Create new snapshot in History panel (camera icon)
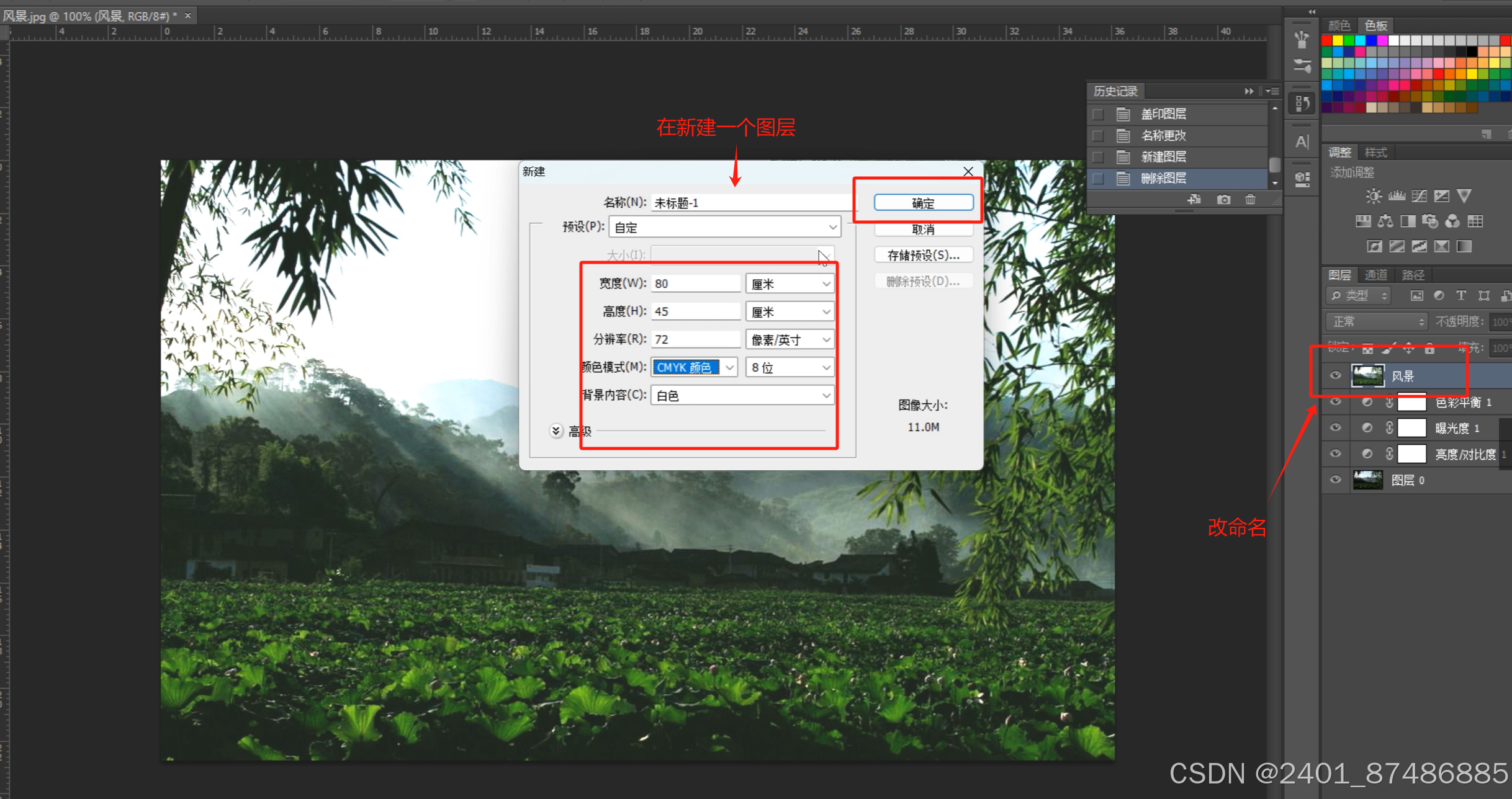 click(1223, 200)
